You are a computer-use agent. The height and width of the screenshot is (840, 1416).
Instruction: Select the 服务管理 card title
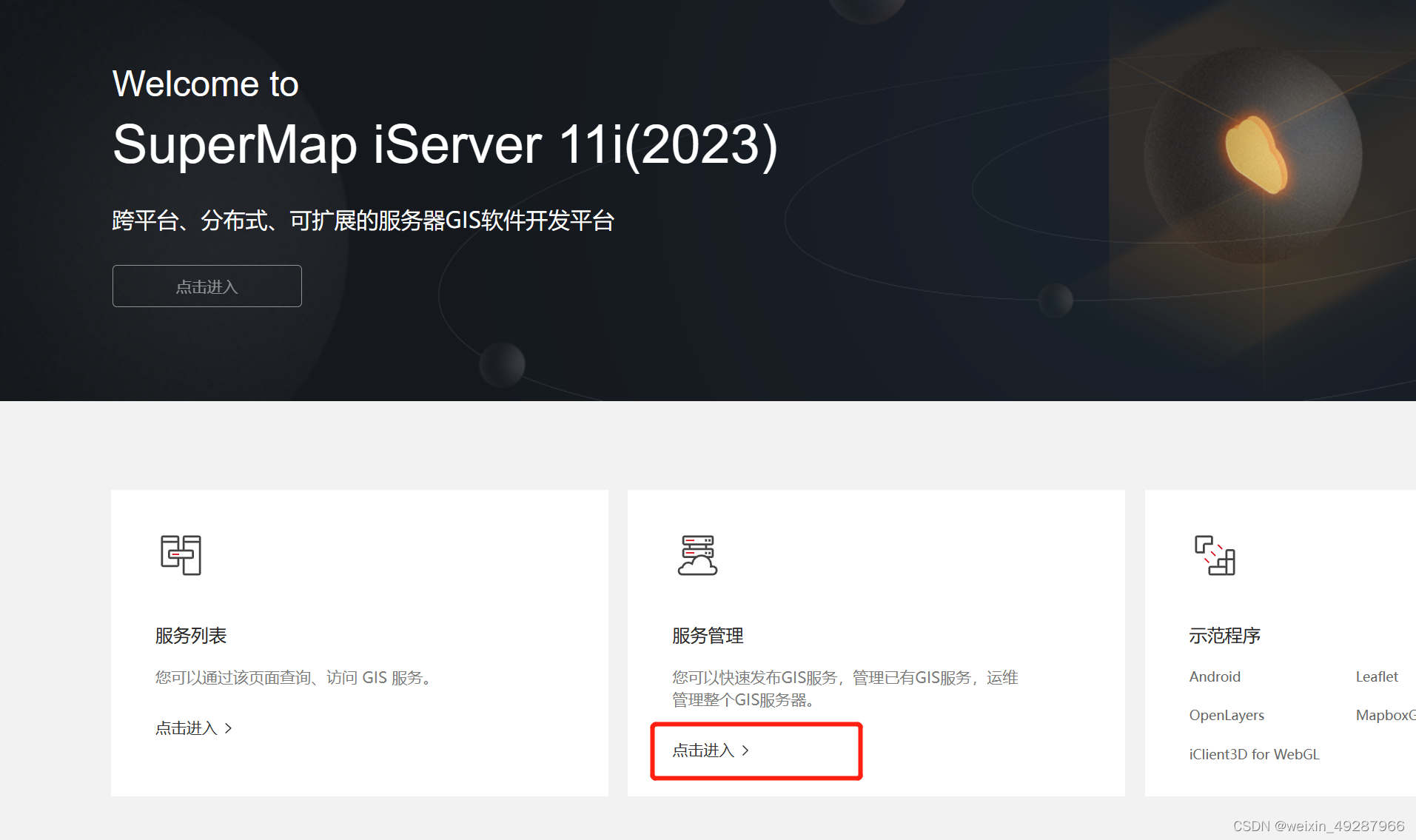coord(707,636)
